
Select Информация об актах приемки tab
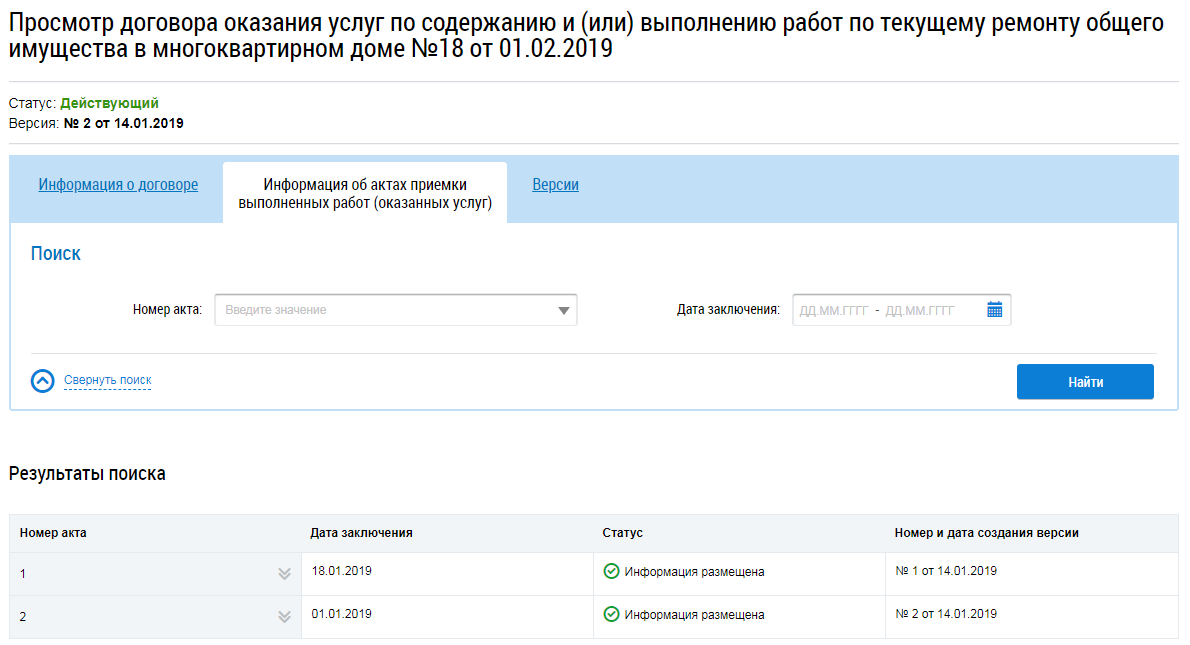point(365,194)
